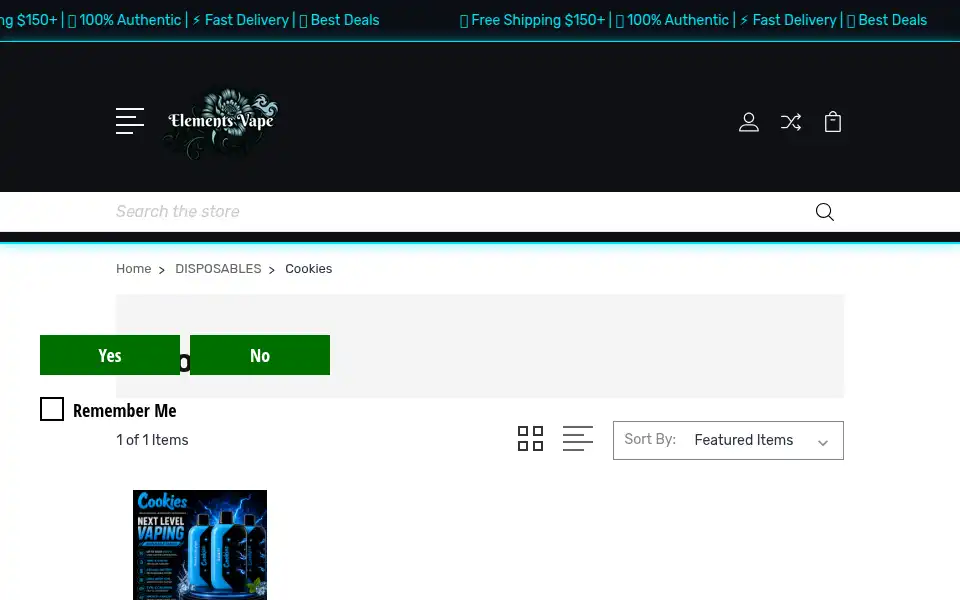Decline age with the No button

point(260,355)
